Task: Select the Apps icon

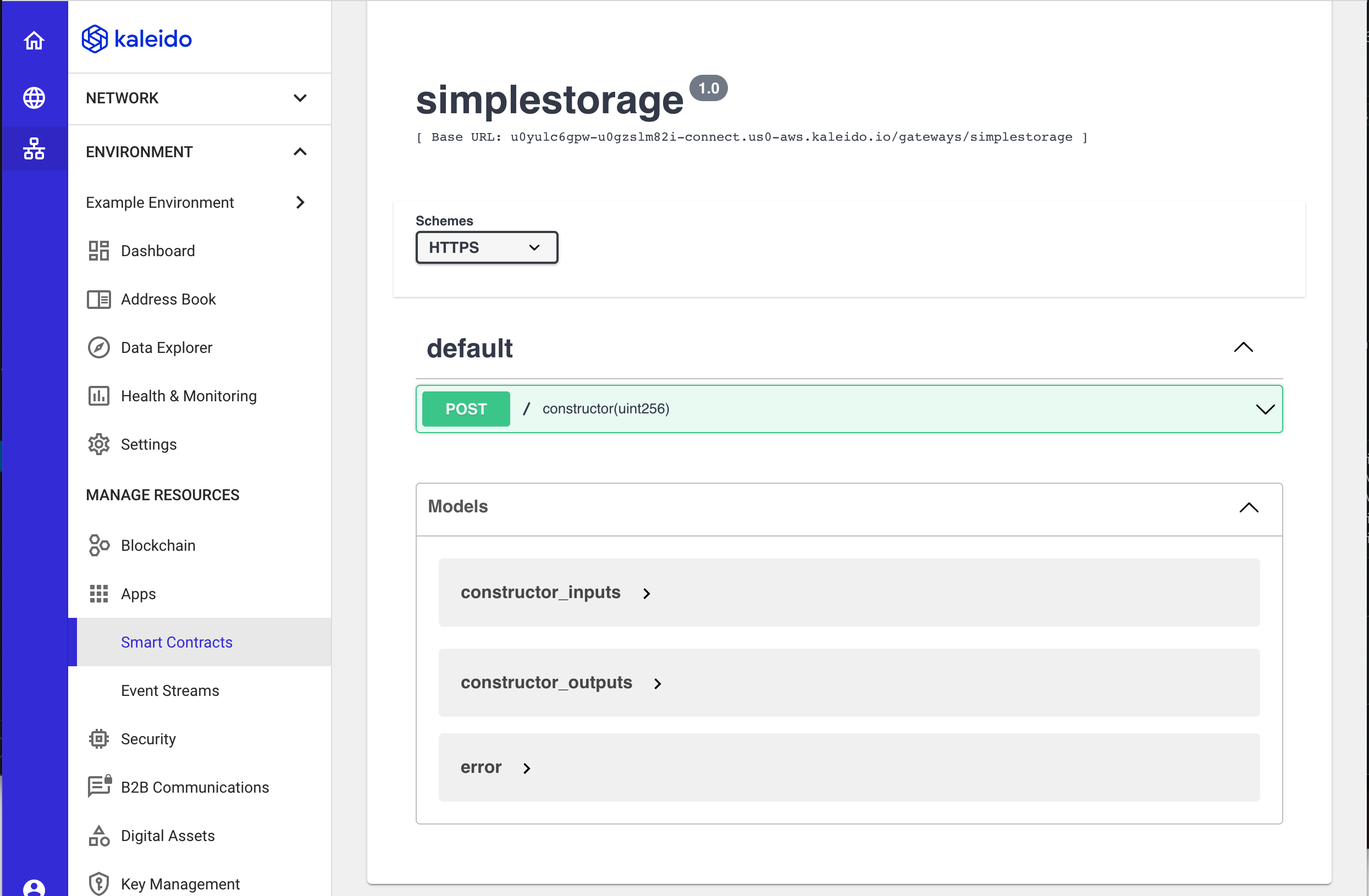Action: click(99, 593)
